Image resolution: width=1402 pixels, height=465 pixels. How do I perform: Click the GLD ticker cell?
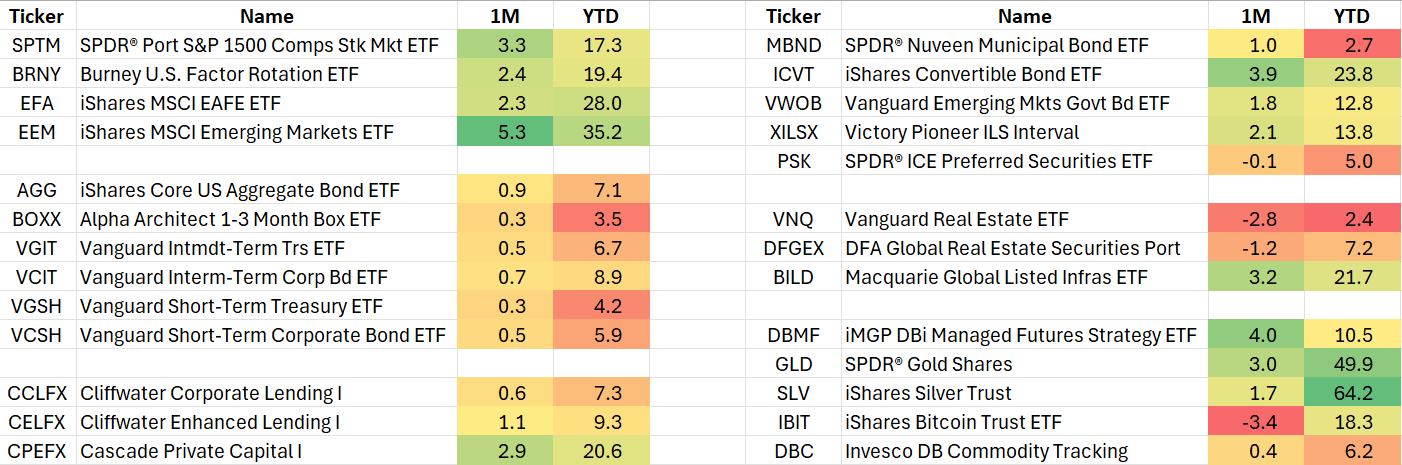[793, 364]
